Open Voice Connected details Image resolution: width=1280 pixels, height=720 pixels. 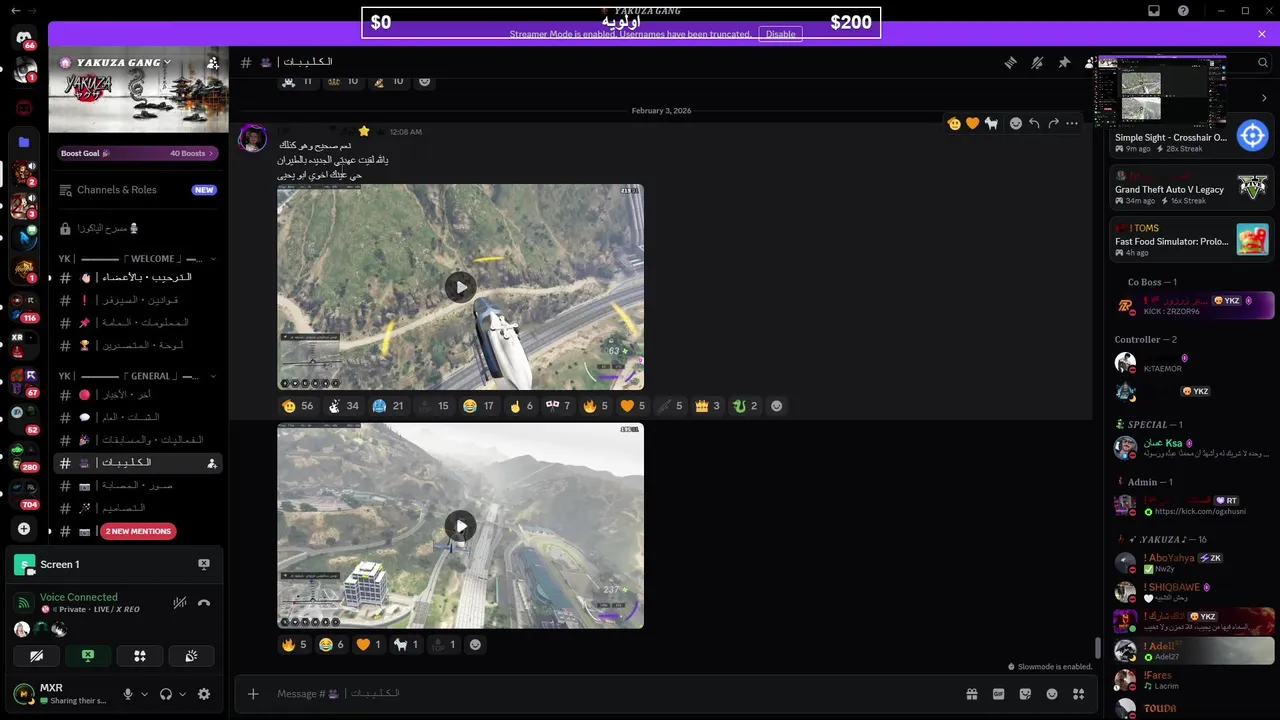pyautogui.click(x=79, y=597)
